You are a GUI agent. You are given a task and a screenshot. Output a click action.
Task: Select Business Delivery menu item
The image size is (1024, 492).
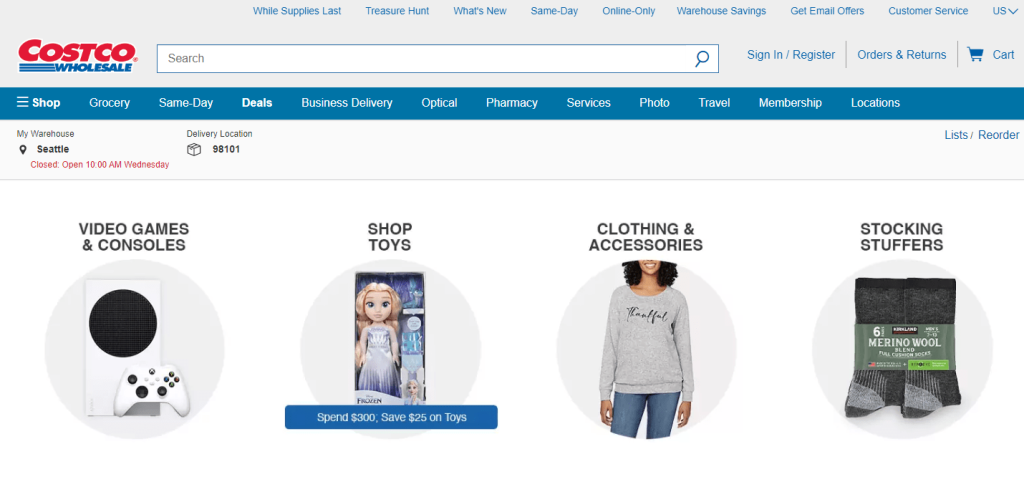click(347, 103)
